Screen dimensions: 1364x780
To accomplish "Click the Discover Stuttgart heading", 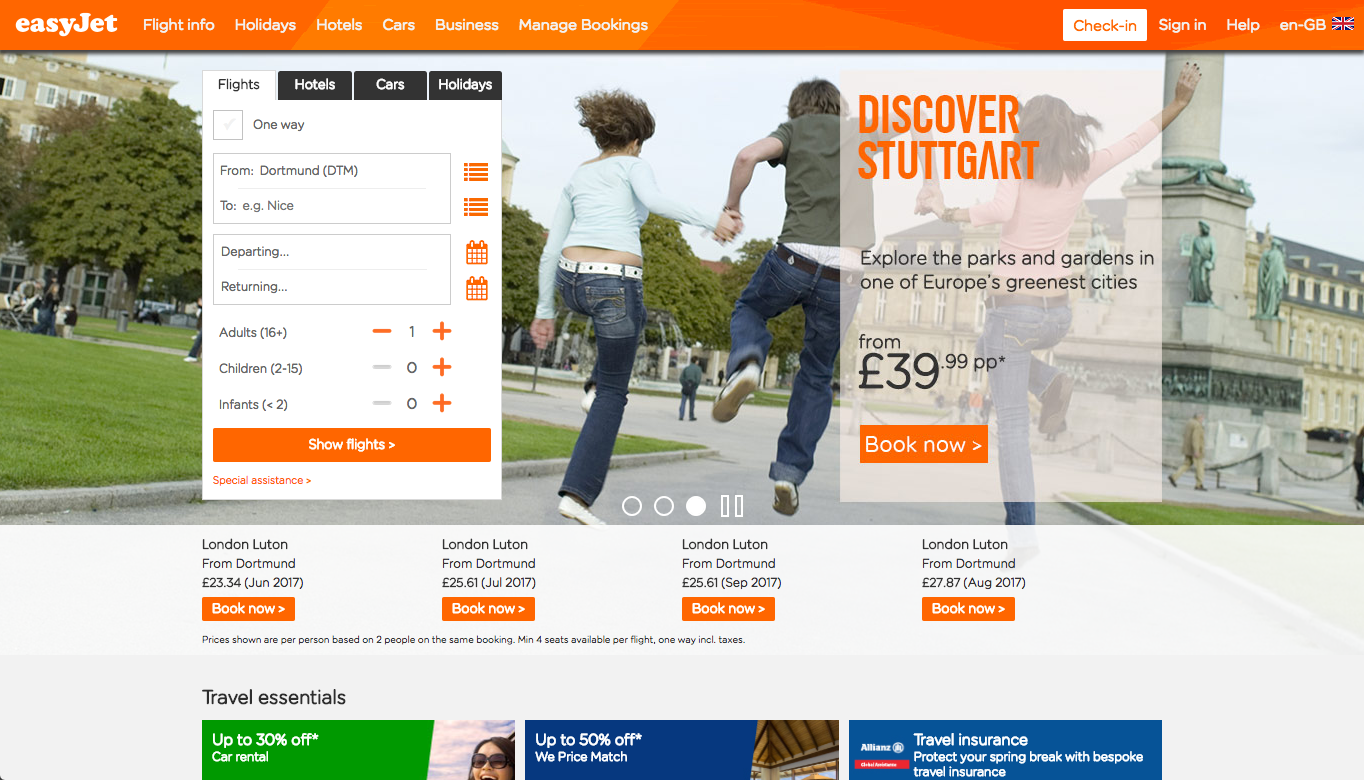I will (x=948, y=138).
